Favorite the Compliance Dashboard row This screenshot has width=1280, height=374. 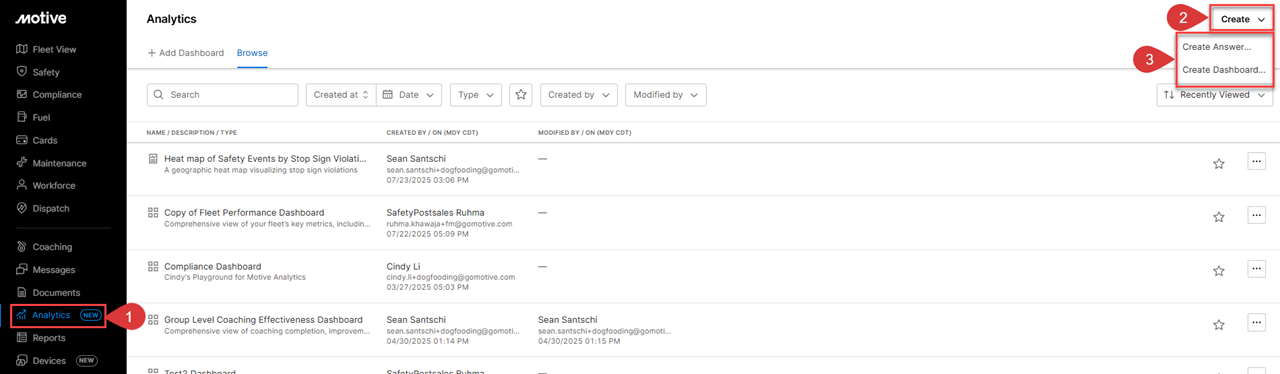pyautogui.click(x=1219, y=271)
